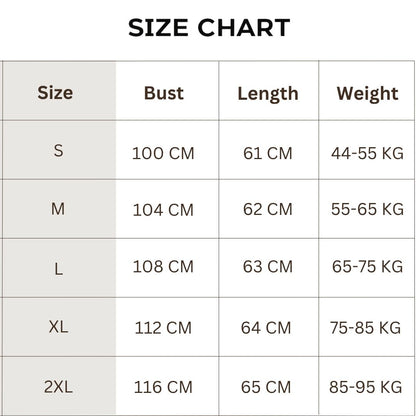Select the 85-95 KG weight cell

point(366,387)
